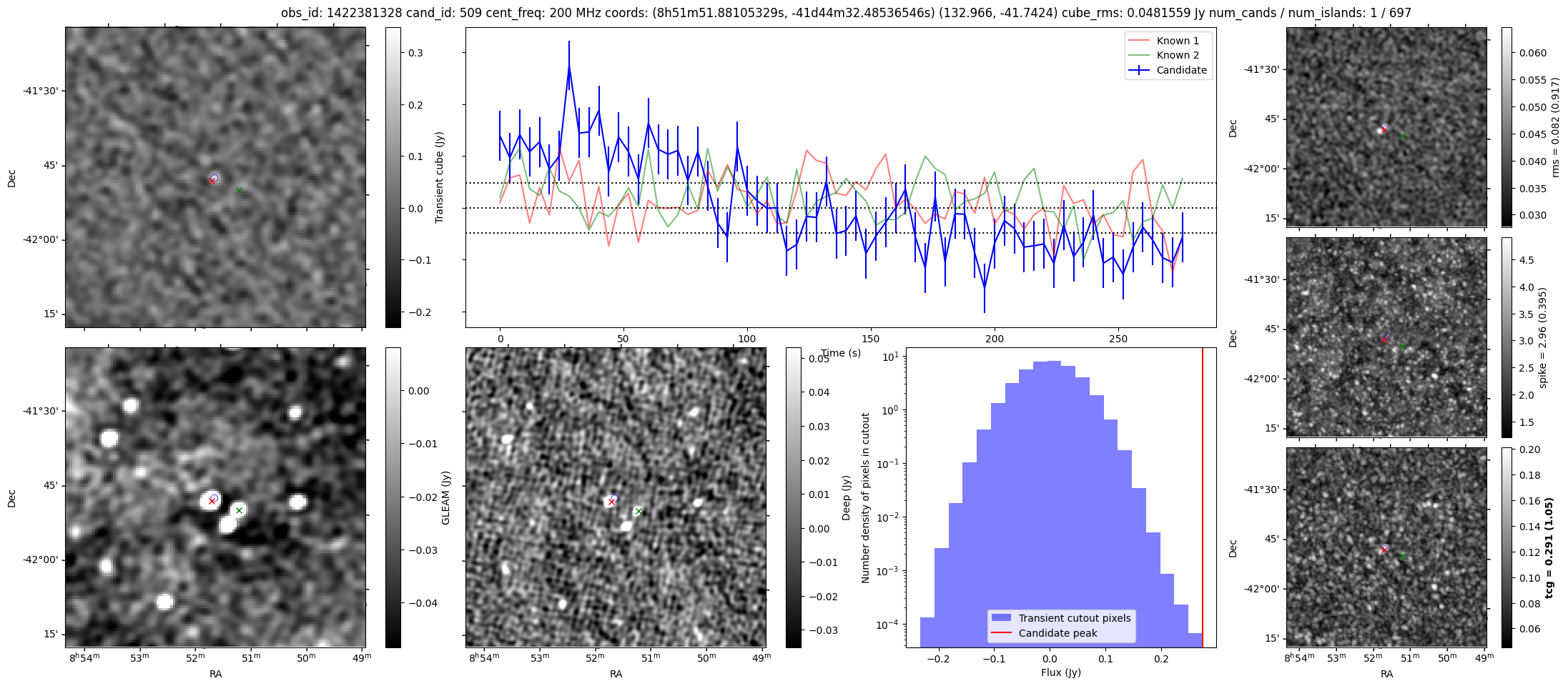Click the rms map colorbar

(1507, 127)
